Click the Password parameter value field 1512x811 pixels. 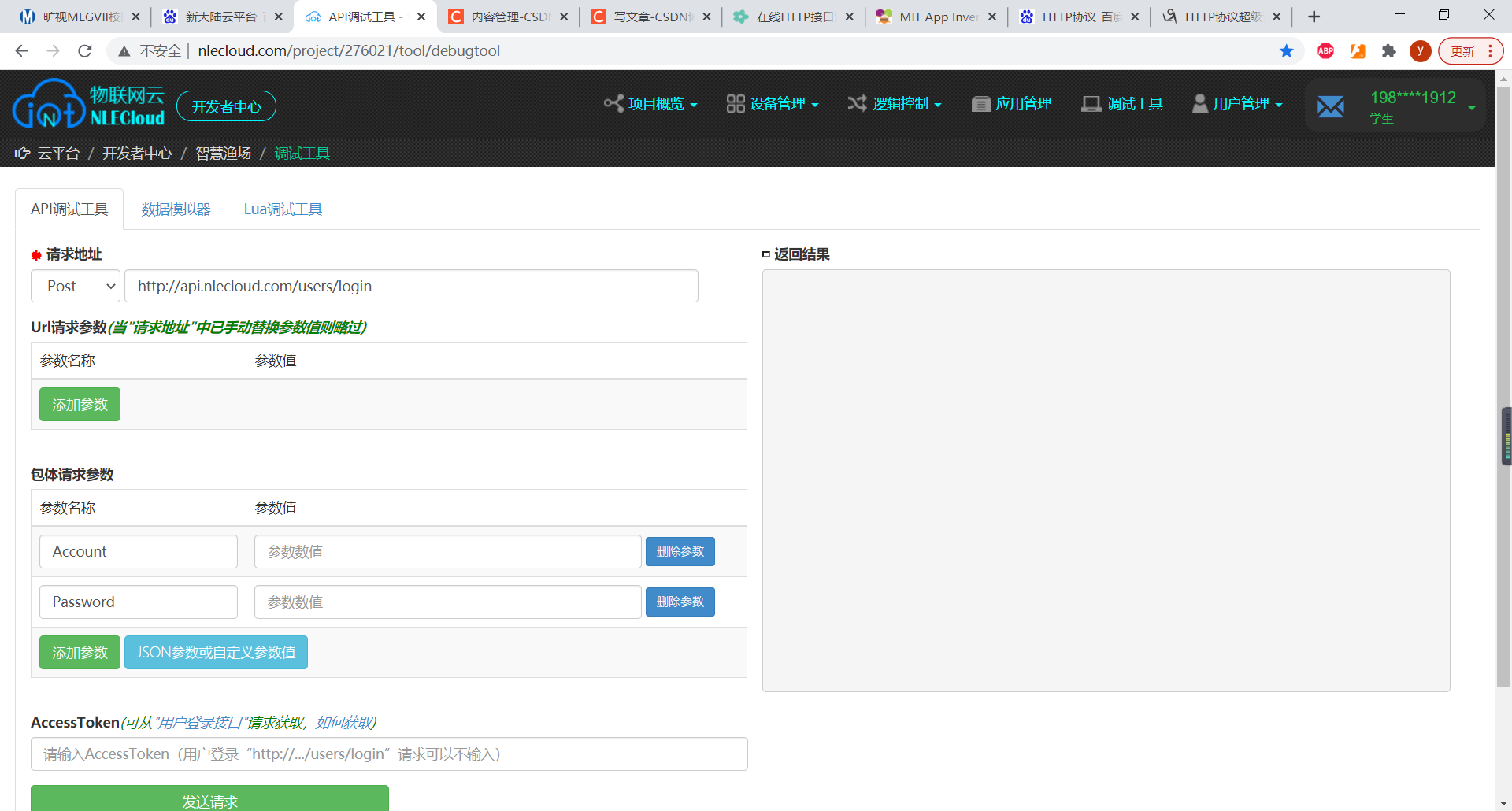pos(447,602)
